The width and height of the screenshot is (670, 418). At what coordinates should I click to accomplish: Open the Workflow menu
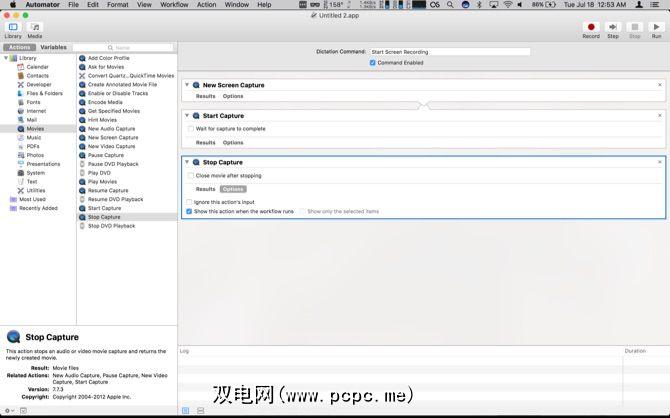click(174, 5)
